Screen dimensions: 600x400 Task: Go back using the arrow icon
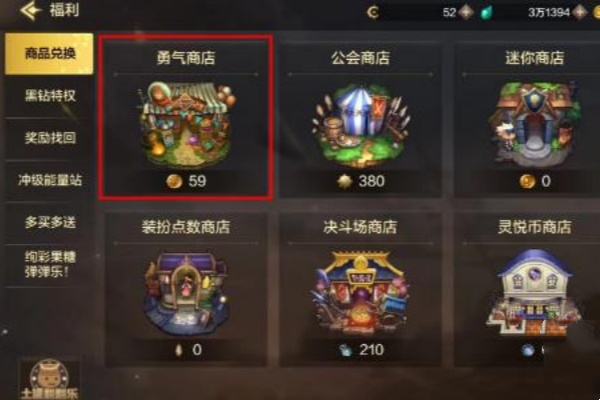[30, 10]
